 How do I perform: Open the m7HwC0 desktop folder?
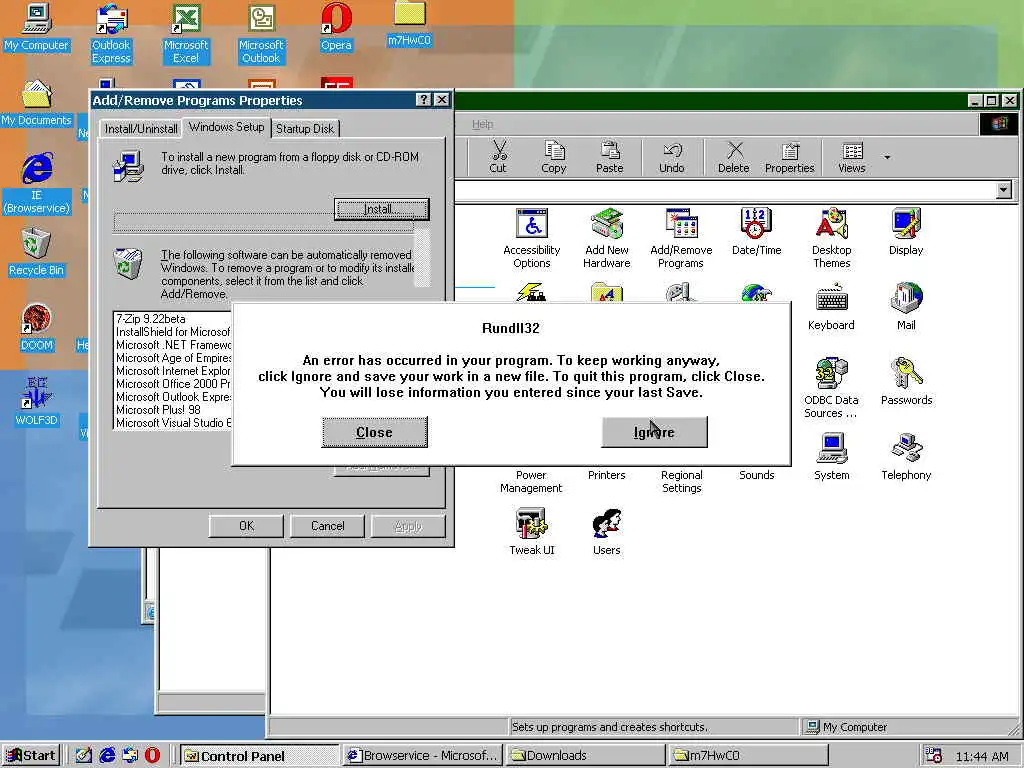409,25
